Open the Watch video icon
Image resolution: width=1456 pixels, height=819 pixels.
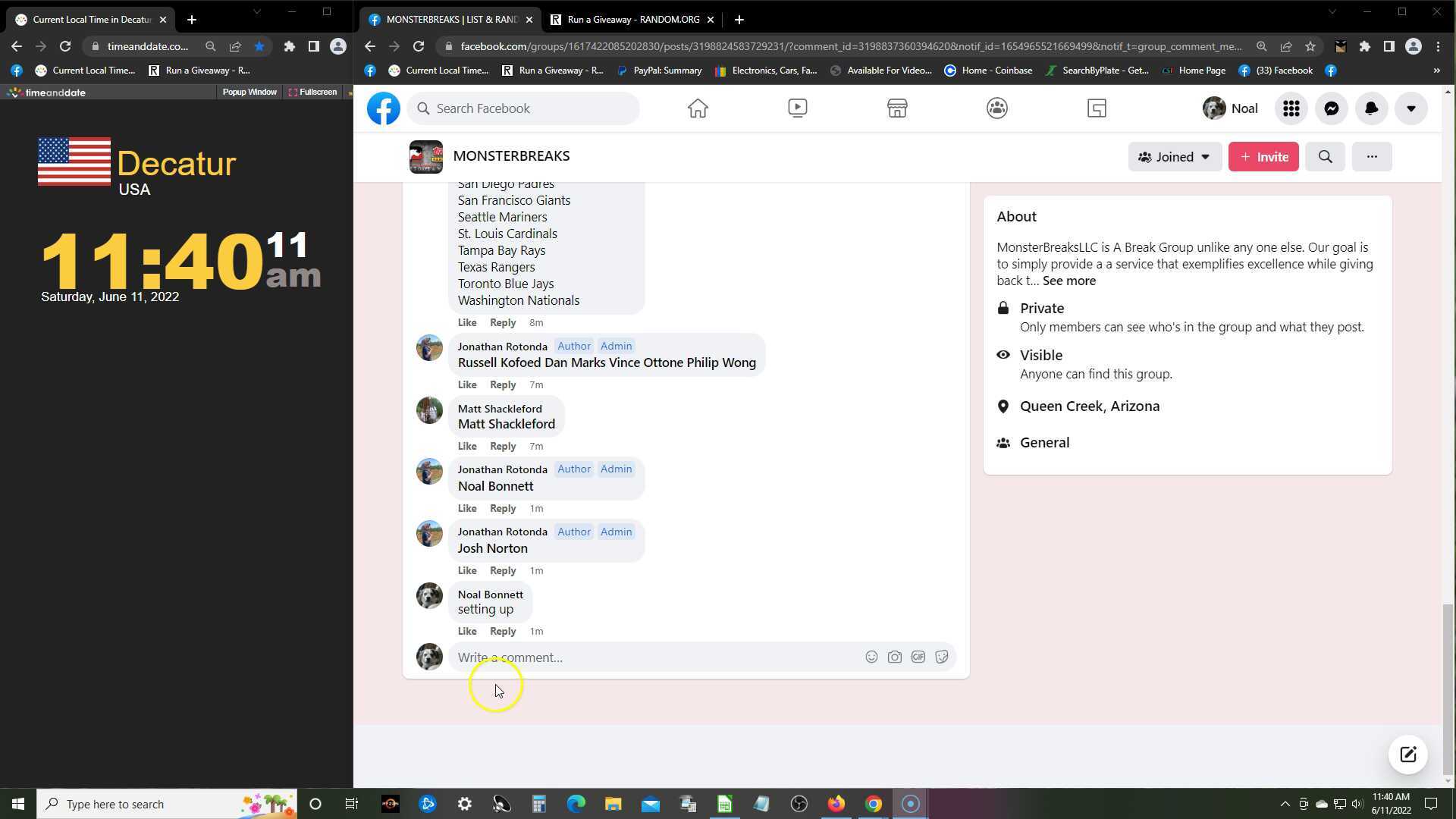click(x=797, y=108)
